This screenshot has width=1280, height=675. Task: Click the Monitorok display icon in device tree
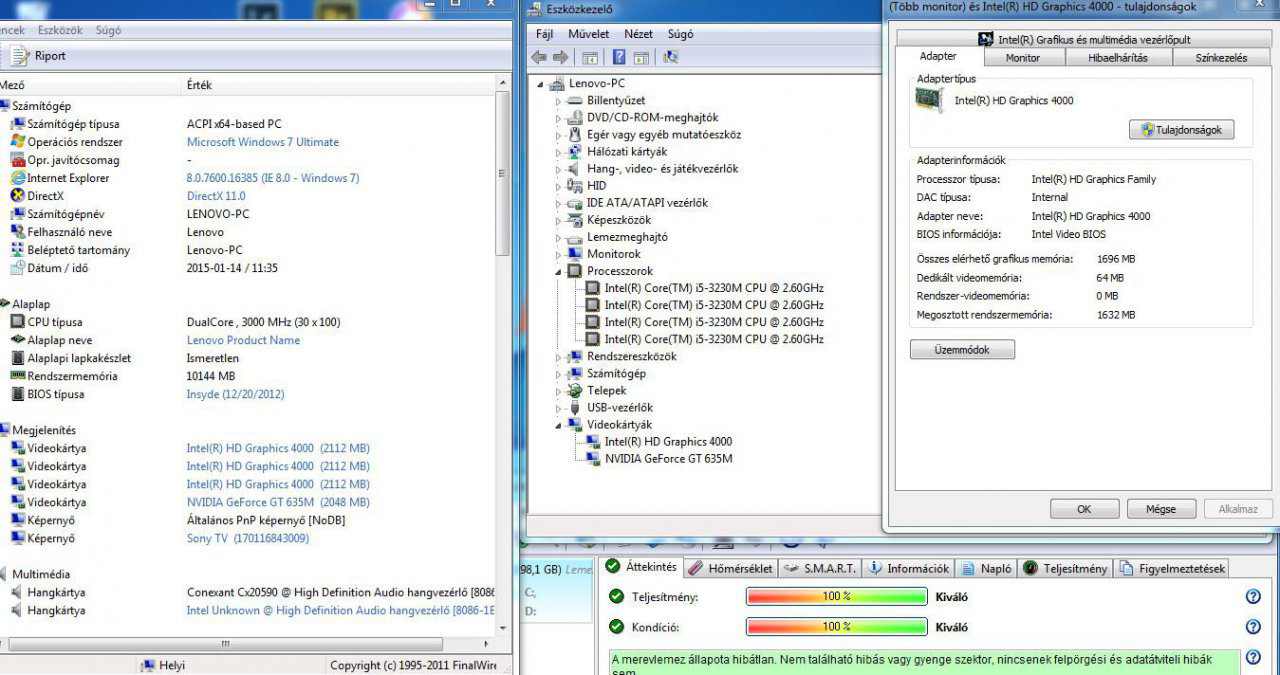pos(575,254)
